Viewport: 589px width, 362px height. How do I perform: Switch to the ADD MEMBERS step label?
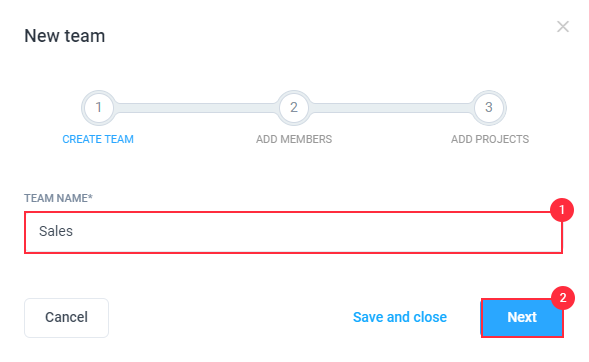(x=294, y=139)
